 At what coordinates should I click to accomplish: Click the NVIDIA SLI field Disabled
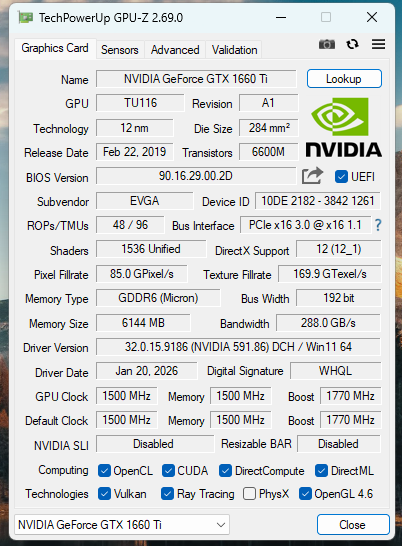tap(155, 444)
